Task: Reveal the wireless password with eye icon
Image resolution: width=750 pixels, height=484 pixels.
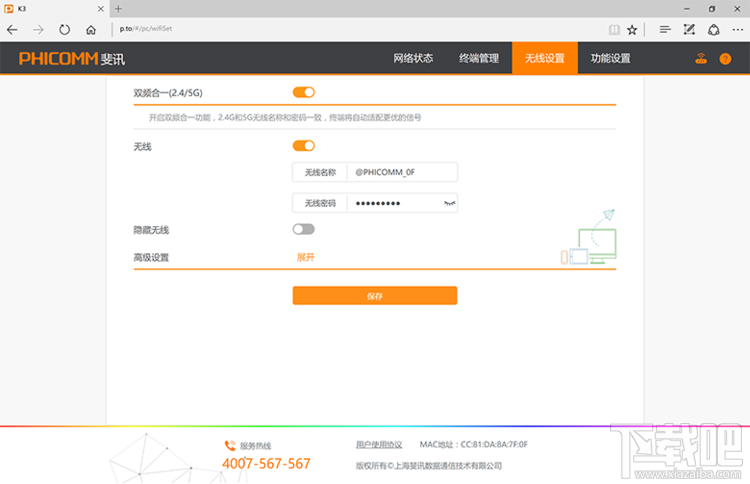Action: coord(449,203)
